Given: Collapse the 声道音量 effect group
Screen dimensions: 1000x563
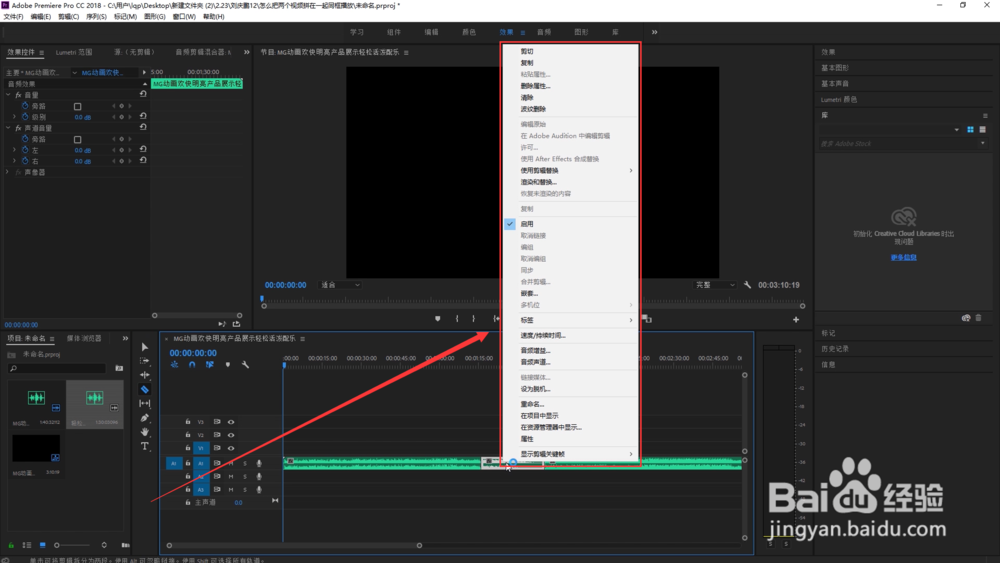Looking at the screenshot, I should tap(8, 128).
